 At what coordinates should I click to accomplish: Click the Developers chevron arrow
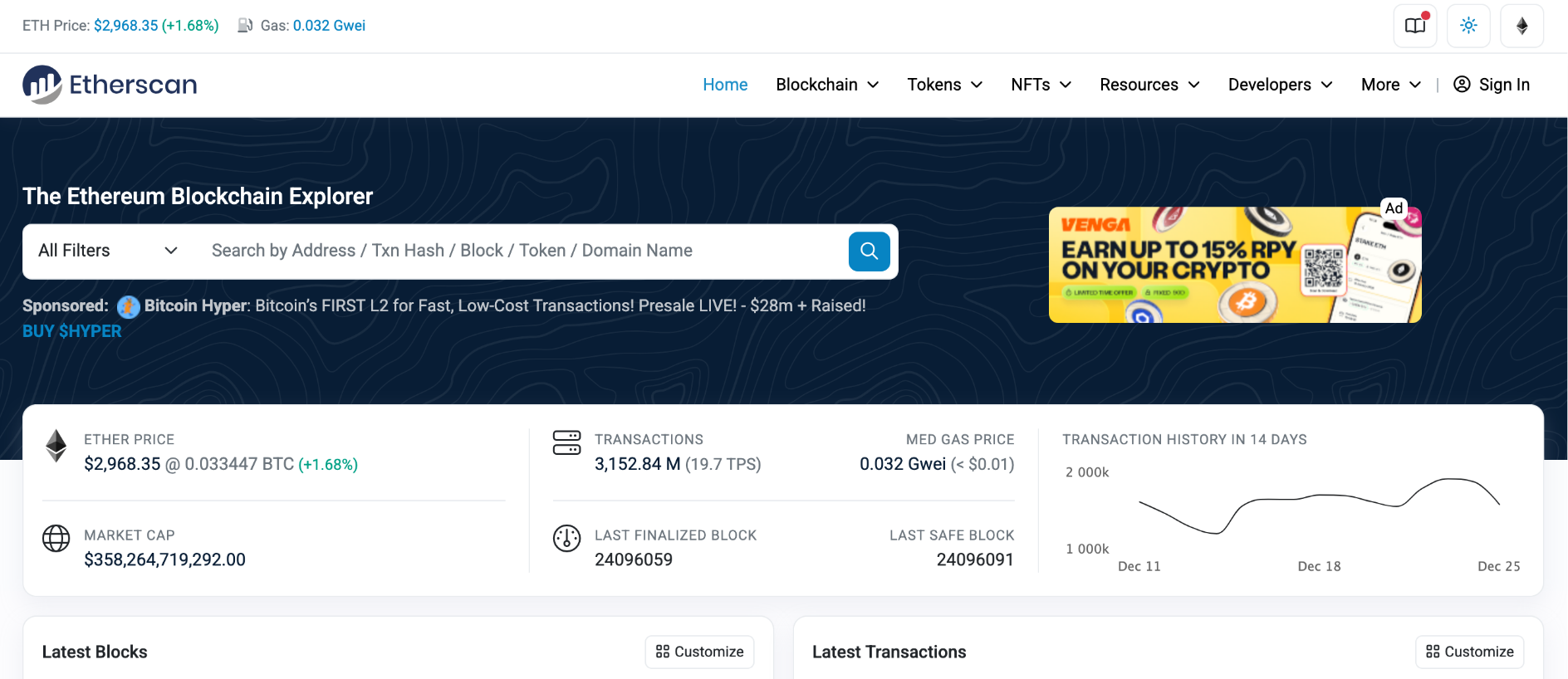click(x=1327, y=85)
